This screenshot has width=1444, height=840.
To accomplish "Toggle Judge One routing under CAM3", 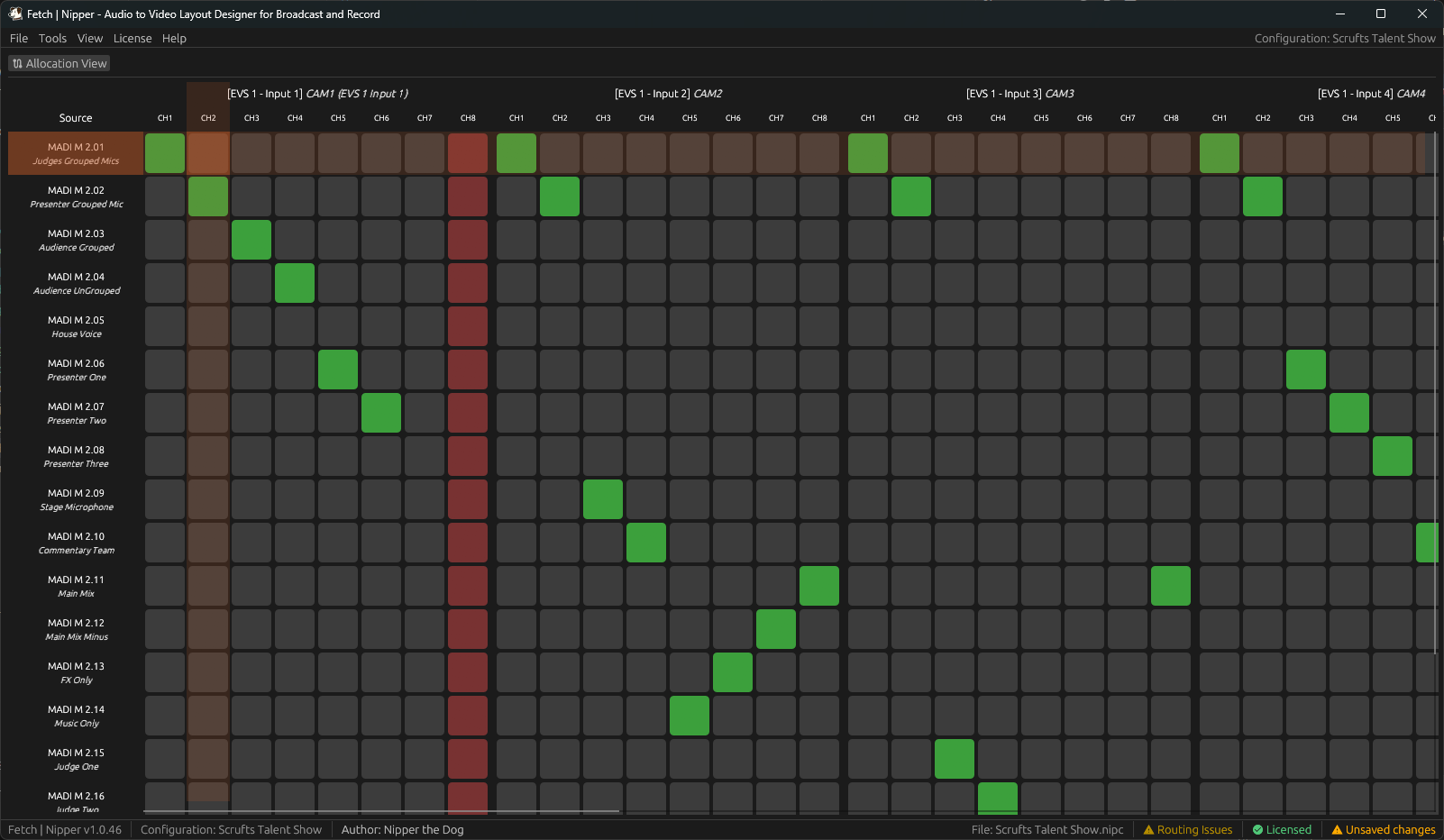I will 955,758.
